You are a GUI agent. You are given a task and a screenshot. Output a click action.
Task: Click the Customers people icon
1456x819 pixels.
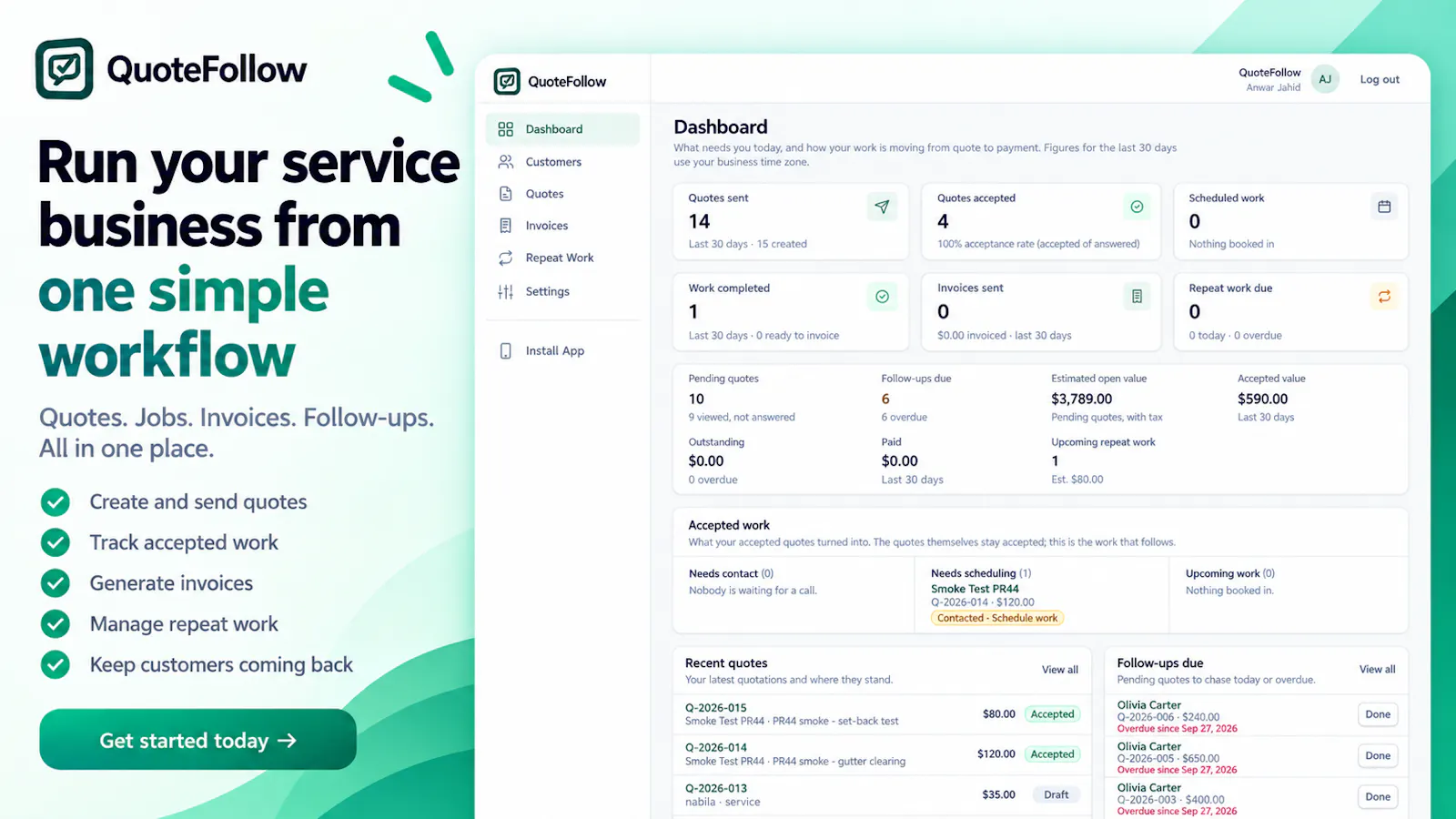506,162
